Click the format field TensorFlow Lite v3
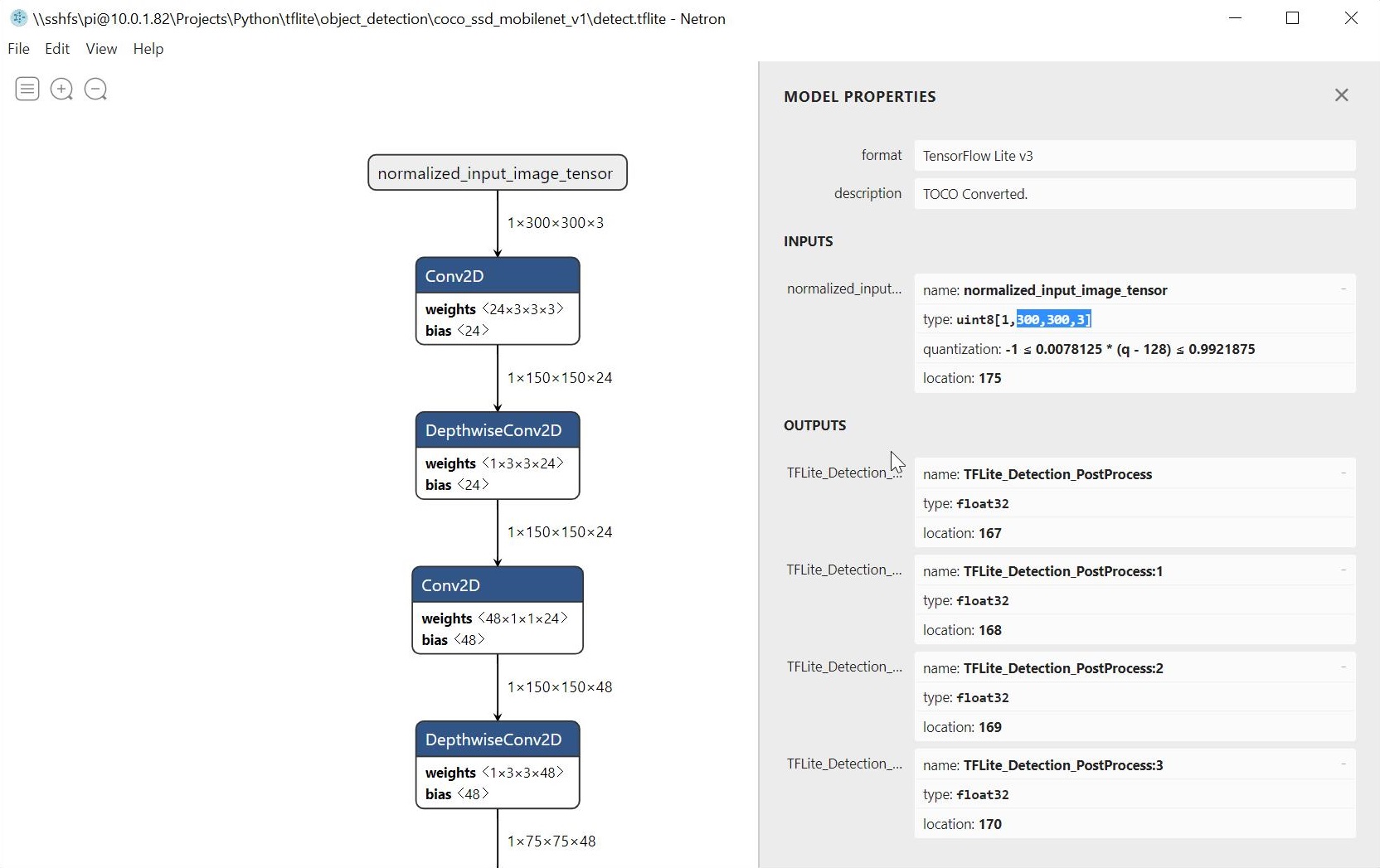 click(x=1134, y=156)
